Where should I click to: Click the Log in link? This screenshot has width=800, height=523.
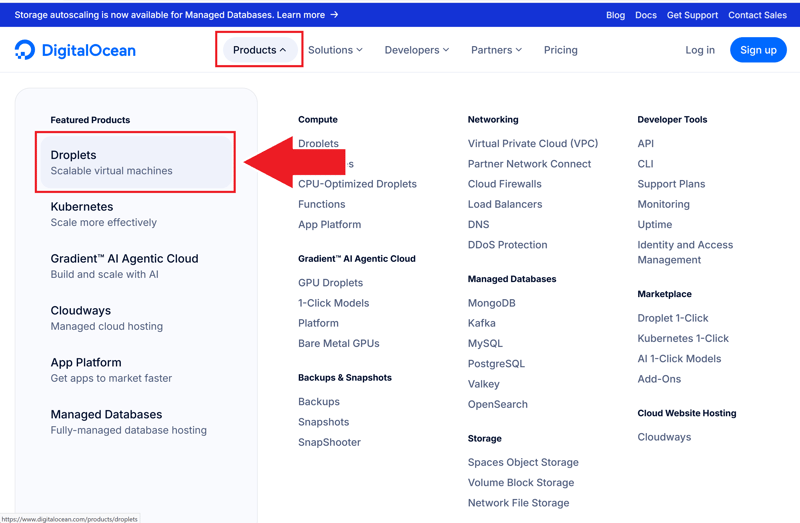tap(699, 50)
